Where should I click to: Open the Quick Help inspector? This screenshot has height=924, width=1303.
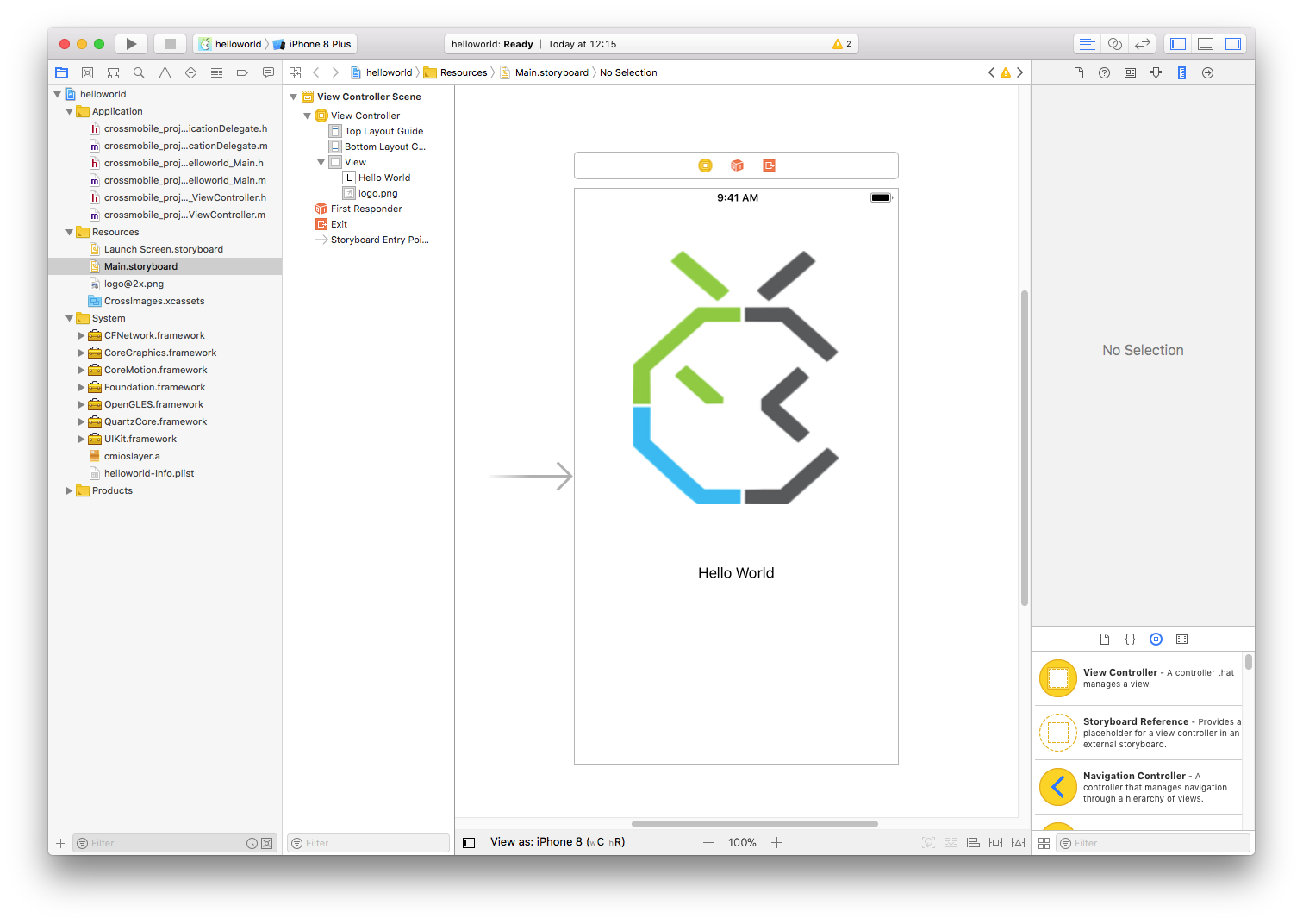click(x=1104, y=73)
